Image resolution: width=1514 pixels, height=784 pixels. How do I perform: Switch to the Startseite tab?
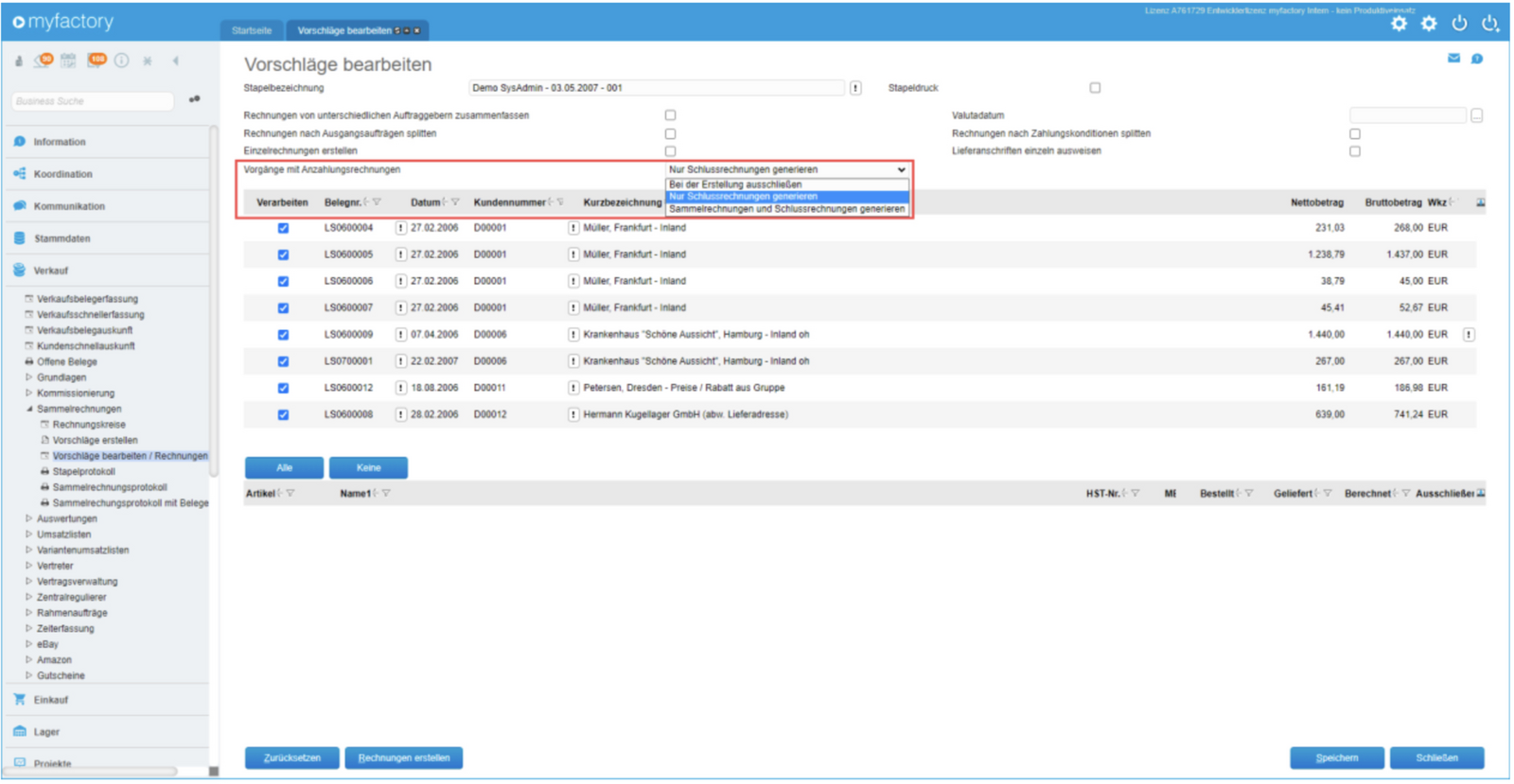point(252,31)
